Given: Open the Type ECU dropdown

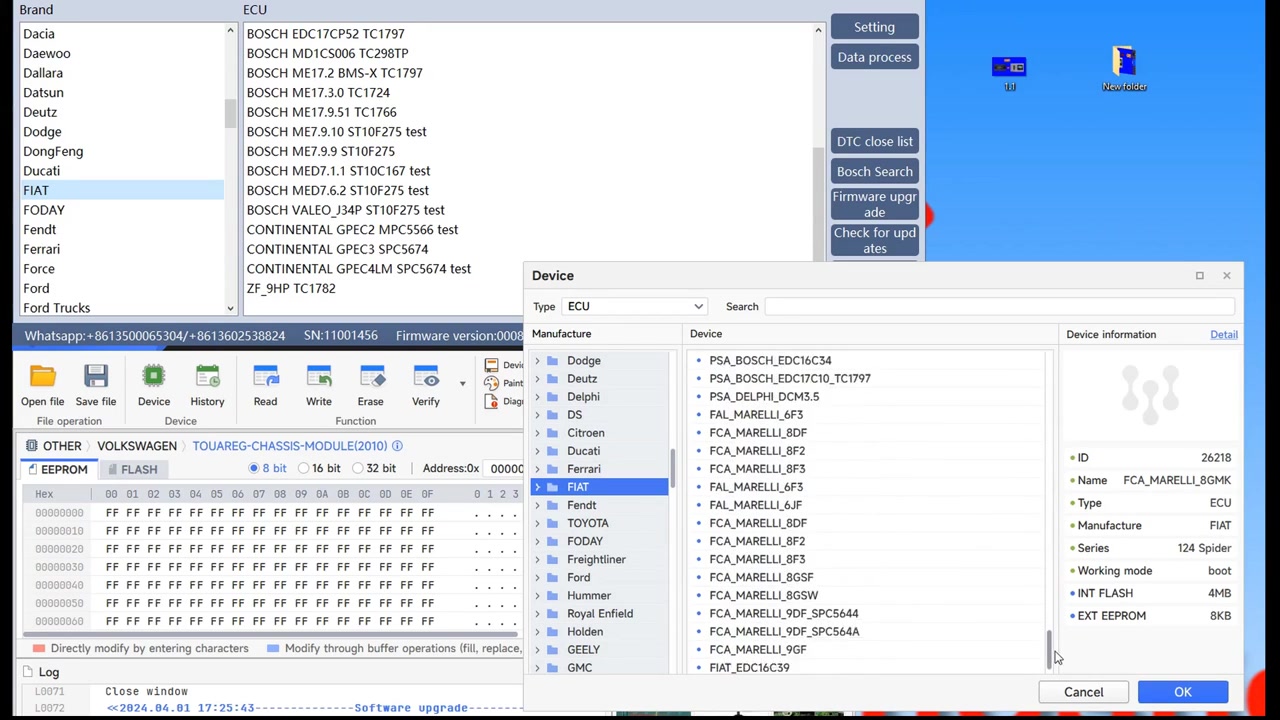Looking at the screenshot, I should click(x=635, y=306).
